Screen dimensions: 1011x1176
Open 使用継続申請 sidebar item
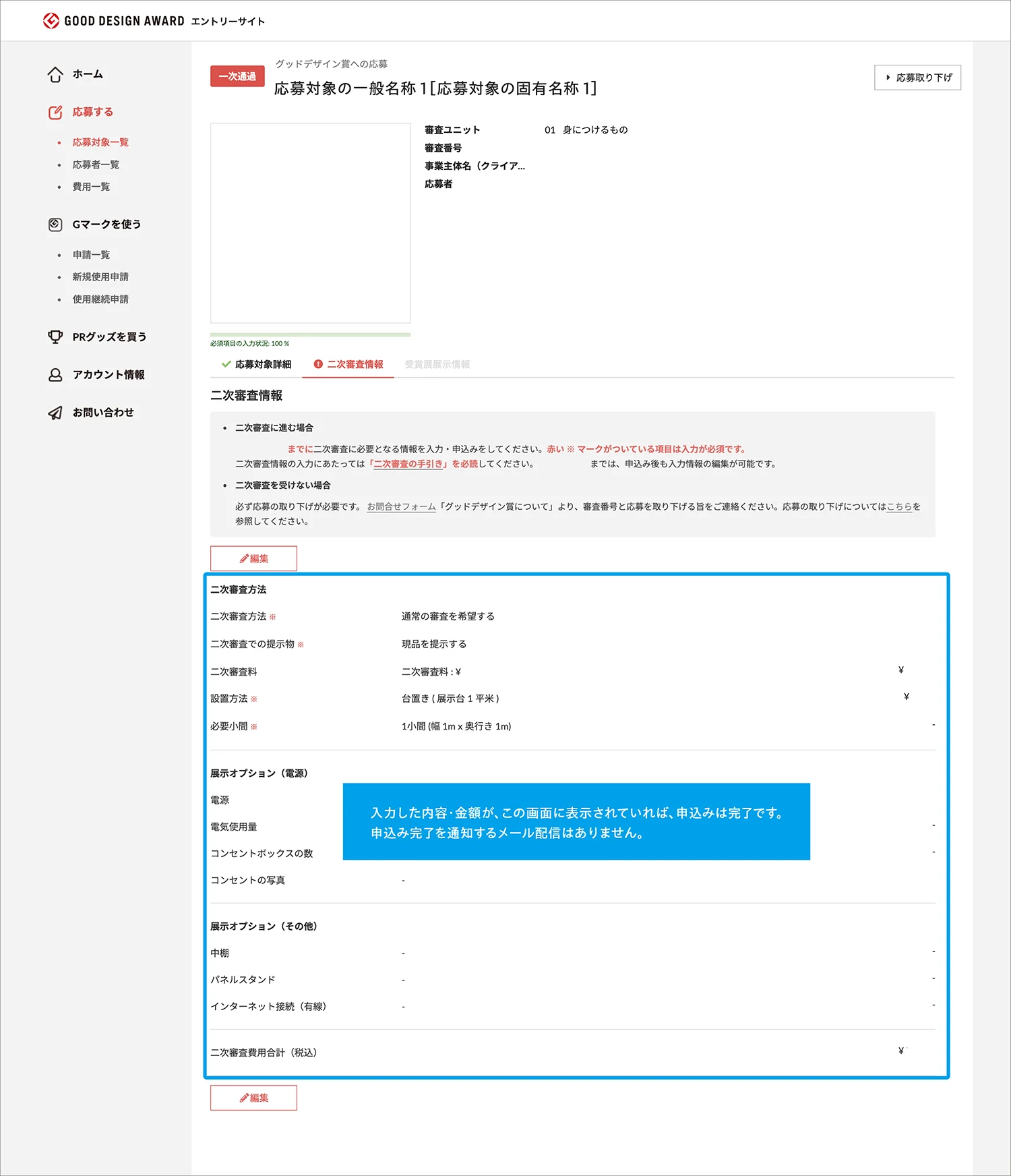point(100,299)
